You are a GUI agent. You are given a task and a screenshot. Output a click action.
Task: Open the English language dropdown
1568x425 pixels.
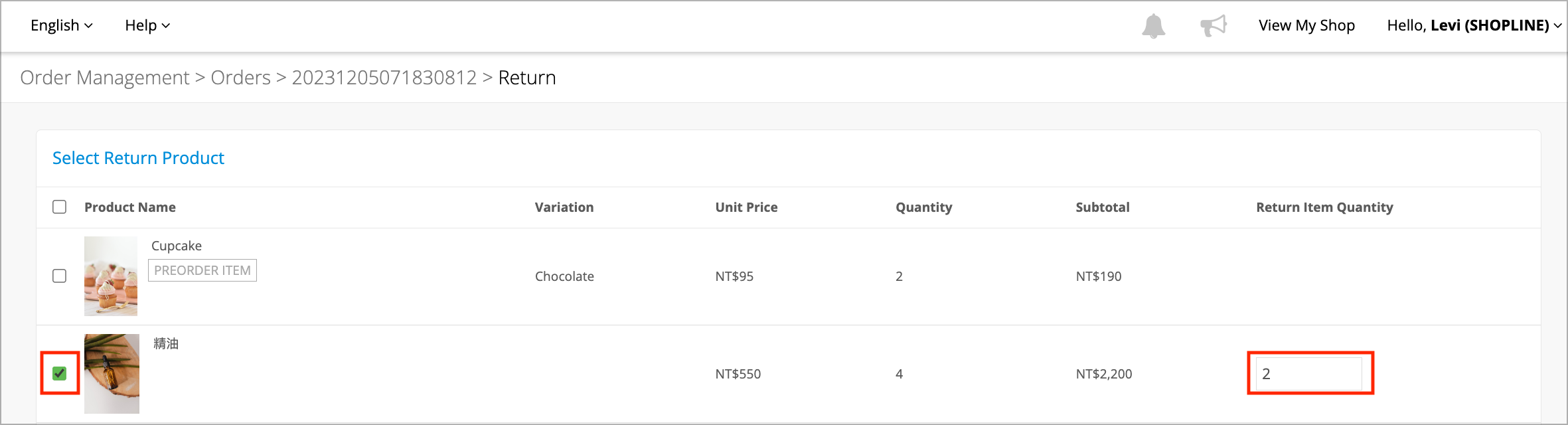pyautogui.click(x=62, y=25)
